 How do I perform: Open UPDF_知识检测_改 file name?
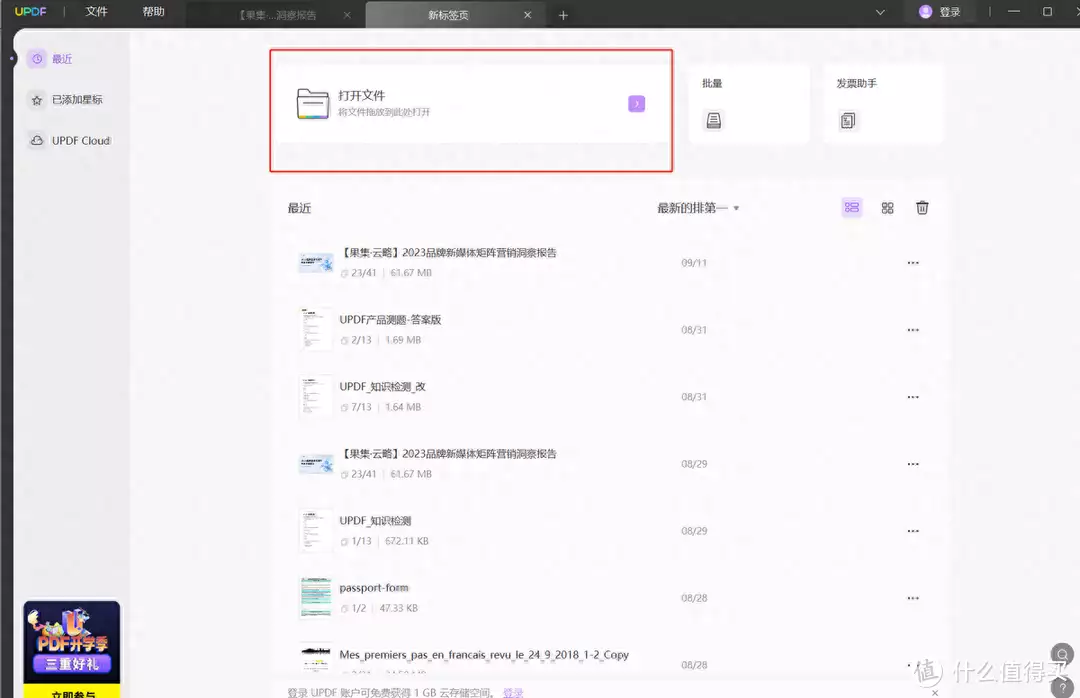point(382,387)
